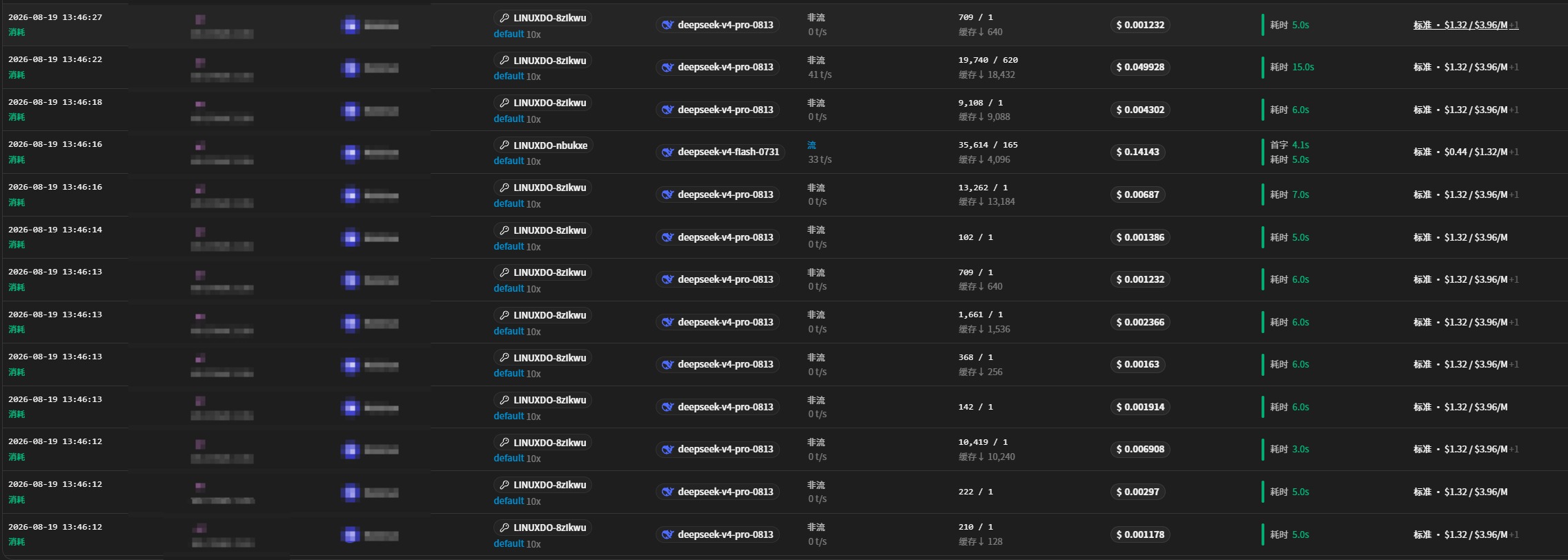
Task: Select the $ 0.14143 cost badge
Action: point(1138,152)
